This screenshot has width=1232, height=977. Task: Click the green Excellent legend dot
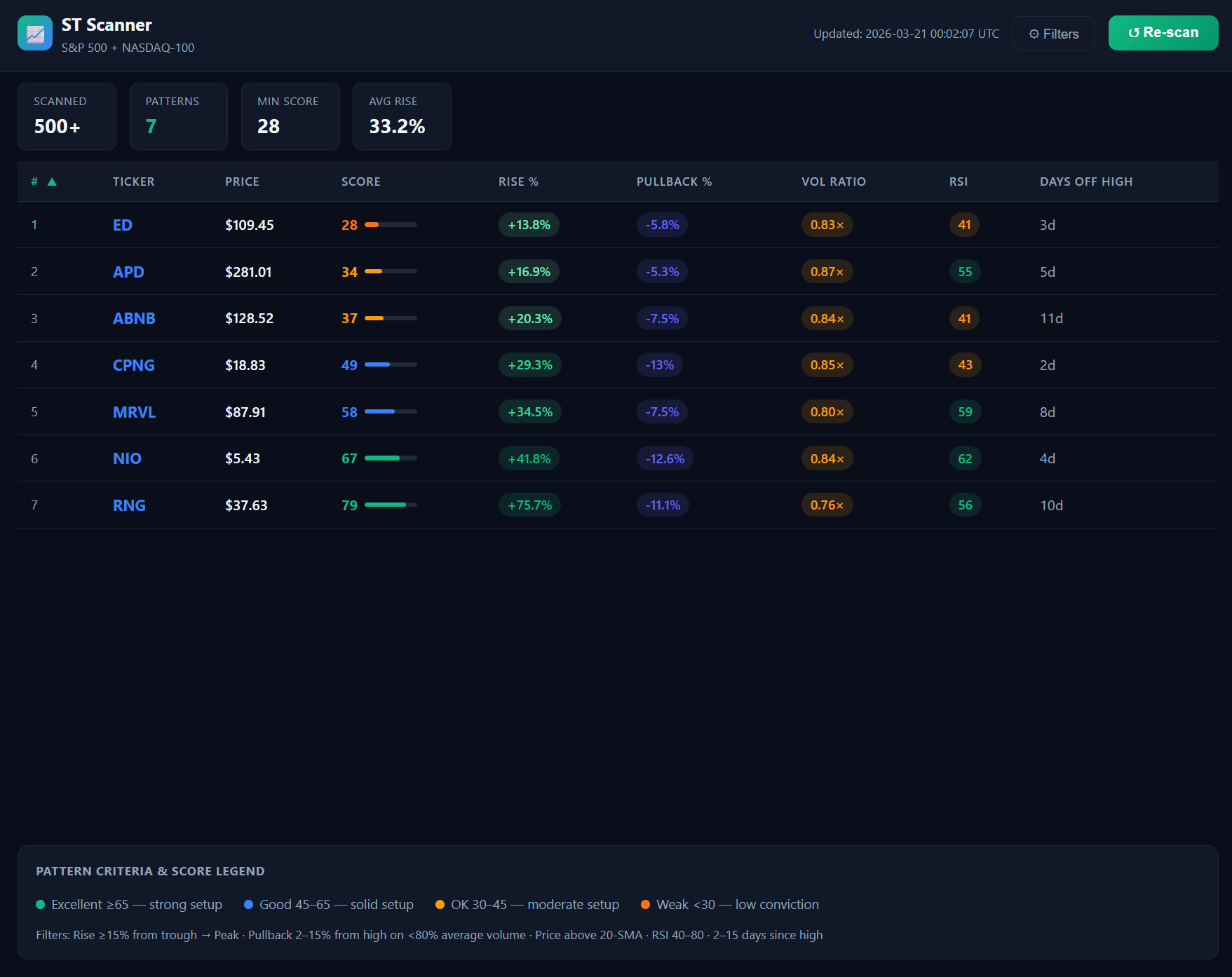[x=41, y=904]
